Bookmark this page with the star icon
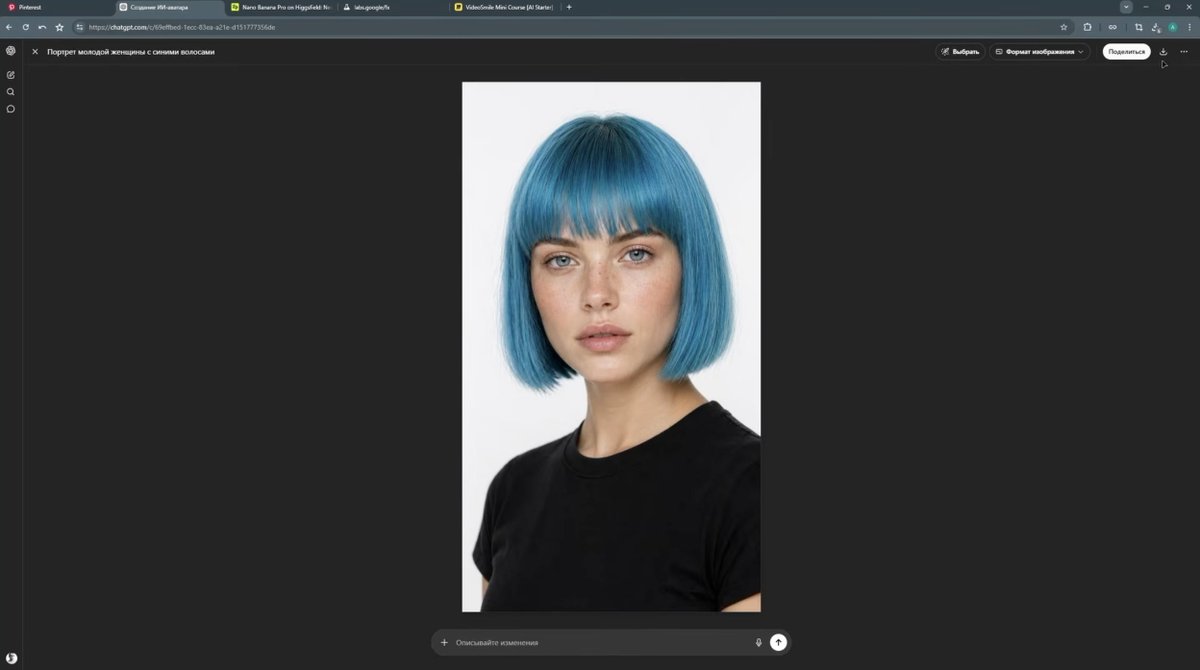Image resolution: width=1200 pixels, height=670 pixels. [1064, 27]
